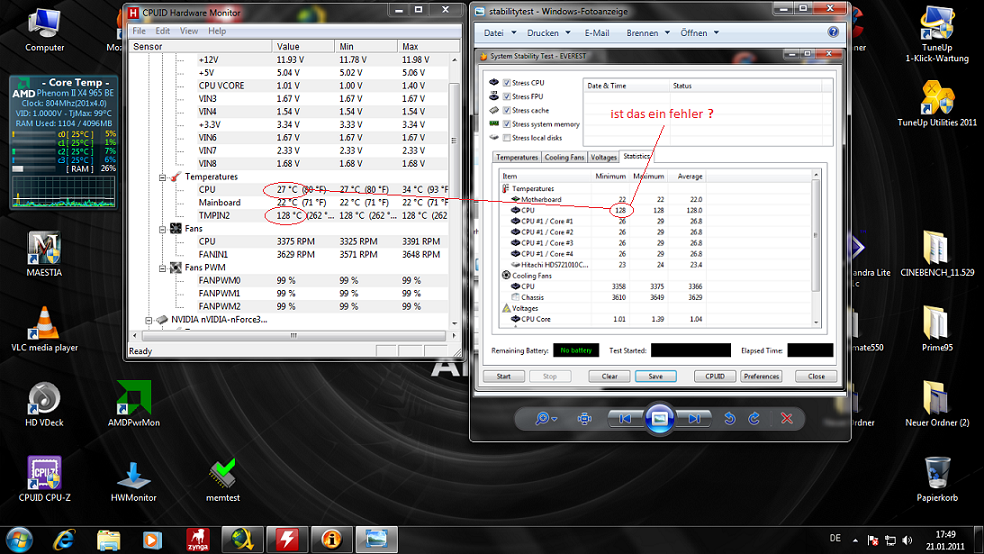The image size is (984, 554).
Task: Click the Windows Start orb
Action: point(19,540)
